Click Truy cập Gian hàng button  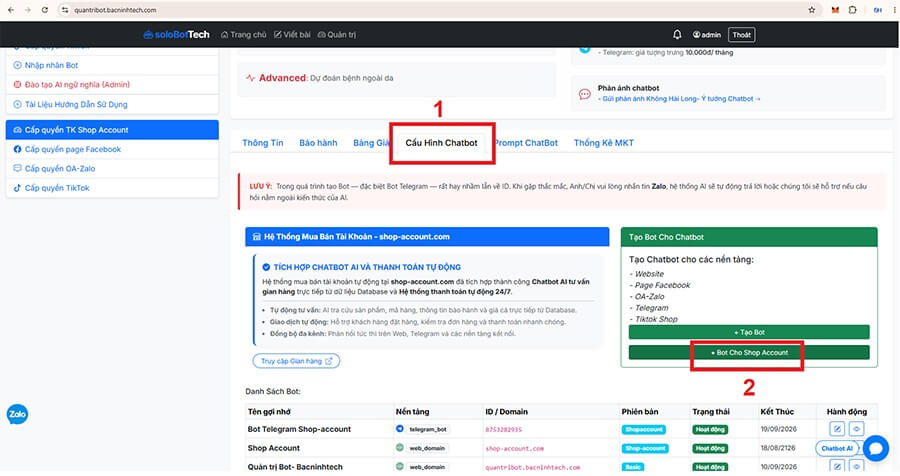pos(296,361)
